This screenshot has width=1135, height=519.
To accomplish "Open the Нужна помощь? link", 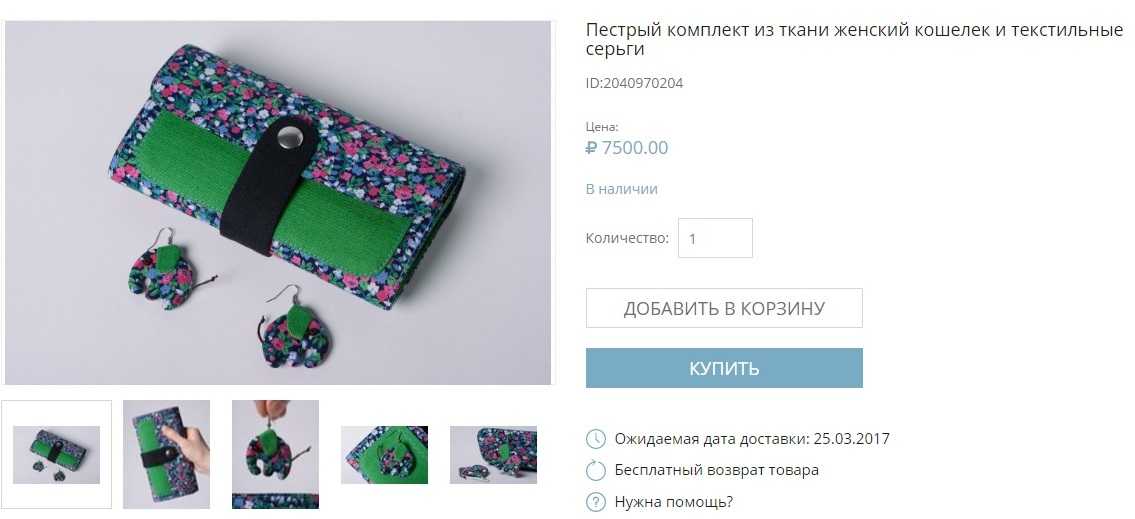I will point(674,502).
